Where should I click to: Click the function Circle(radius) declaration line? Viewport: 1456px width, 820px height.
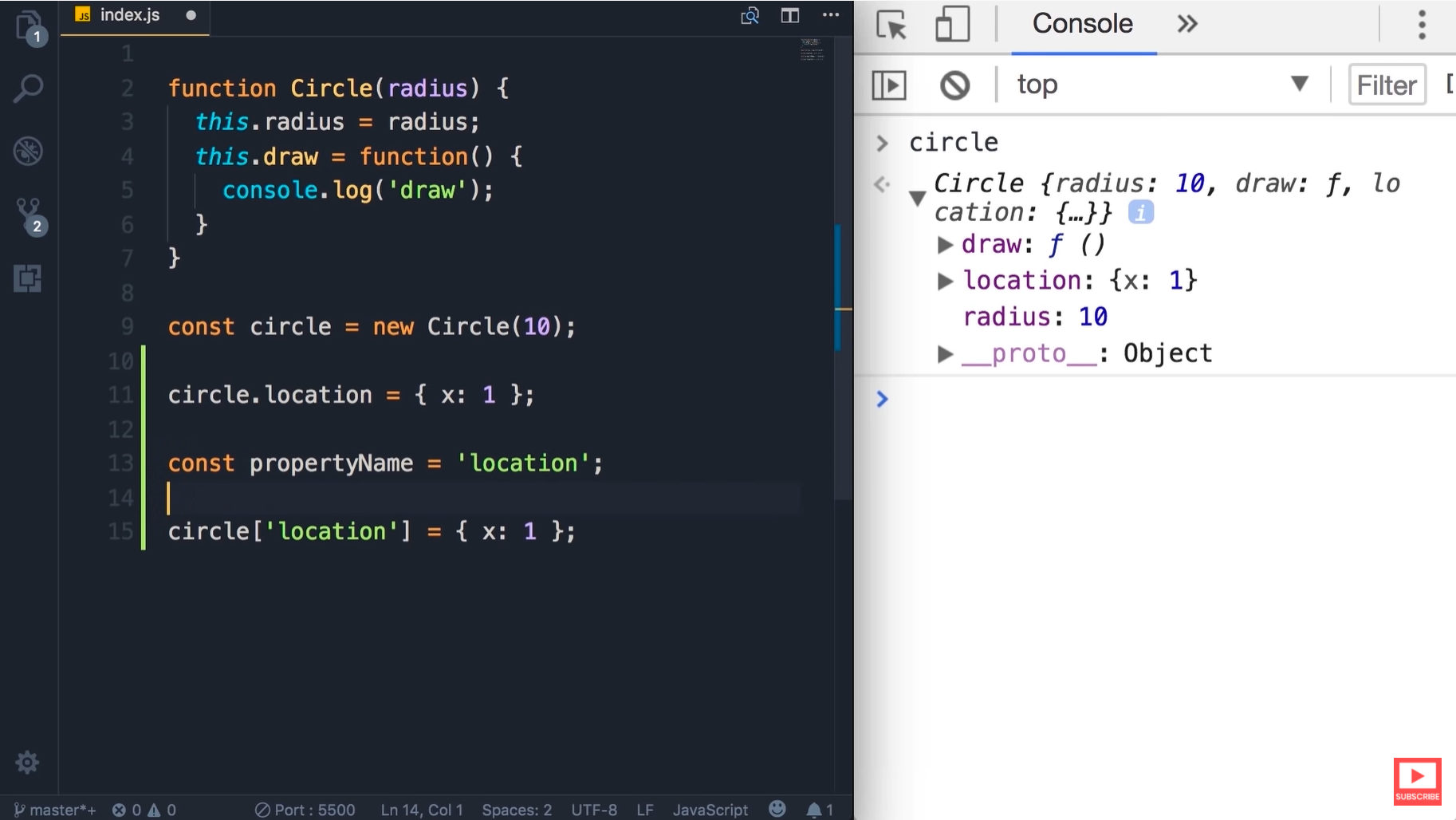pyautogui.click(x=338, y=89)
